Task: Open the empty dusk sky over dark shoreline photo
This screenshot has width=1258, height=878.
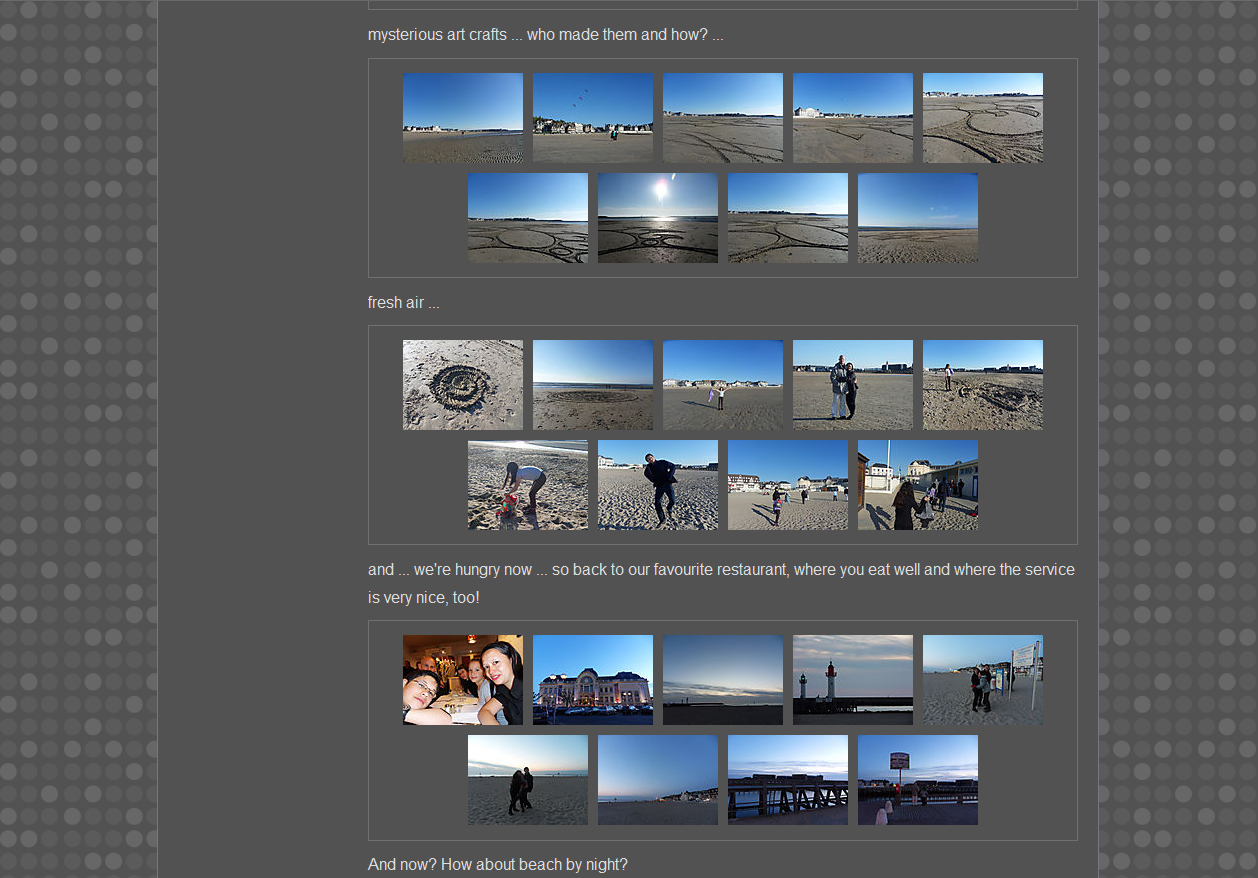Action: (722, 680)
